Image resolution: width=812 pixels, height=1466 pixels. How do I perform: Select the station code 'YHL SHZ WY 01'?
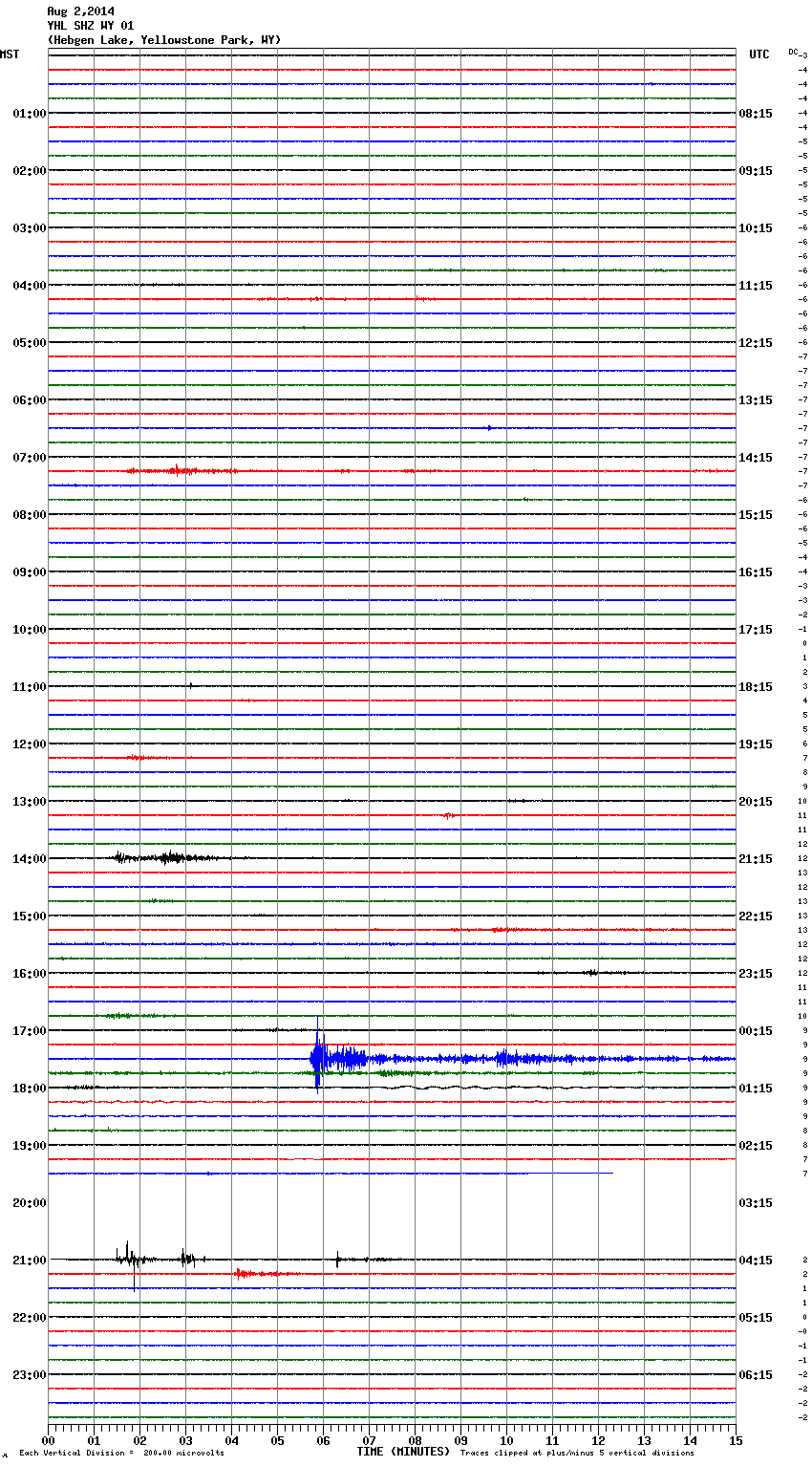pos(91,26)
